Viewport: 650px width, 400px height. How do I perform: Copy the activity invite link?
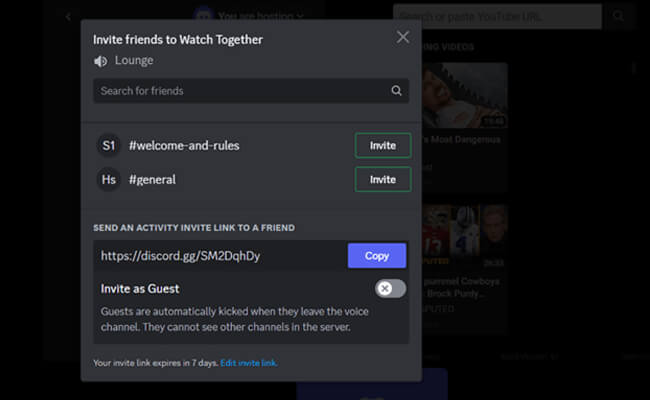(377, 256)
